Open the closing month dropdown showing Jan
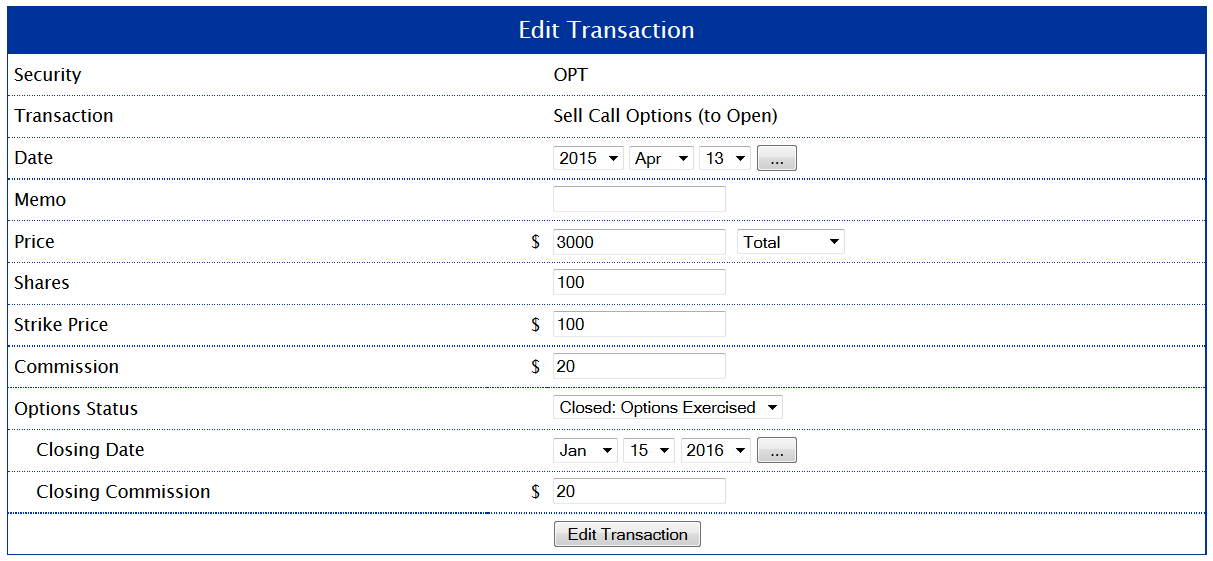 pos(585,450)
